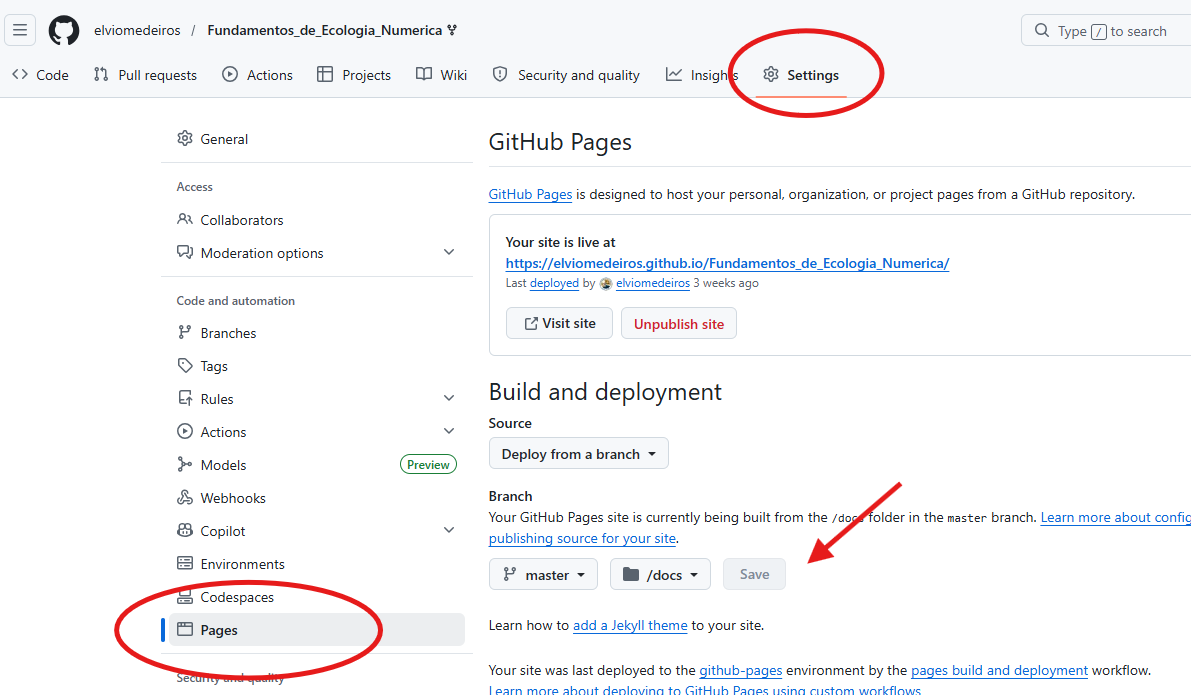This screenshot has width=1191, height=695.
Task: Open the Deploy from a branch dropdown
Action: [579, 453]
